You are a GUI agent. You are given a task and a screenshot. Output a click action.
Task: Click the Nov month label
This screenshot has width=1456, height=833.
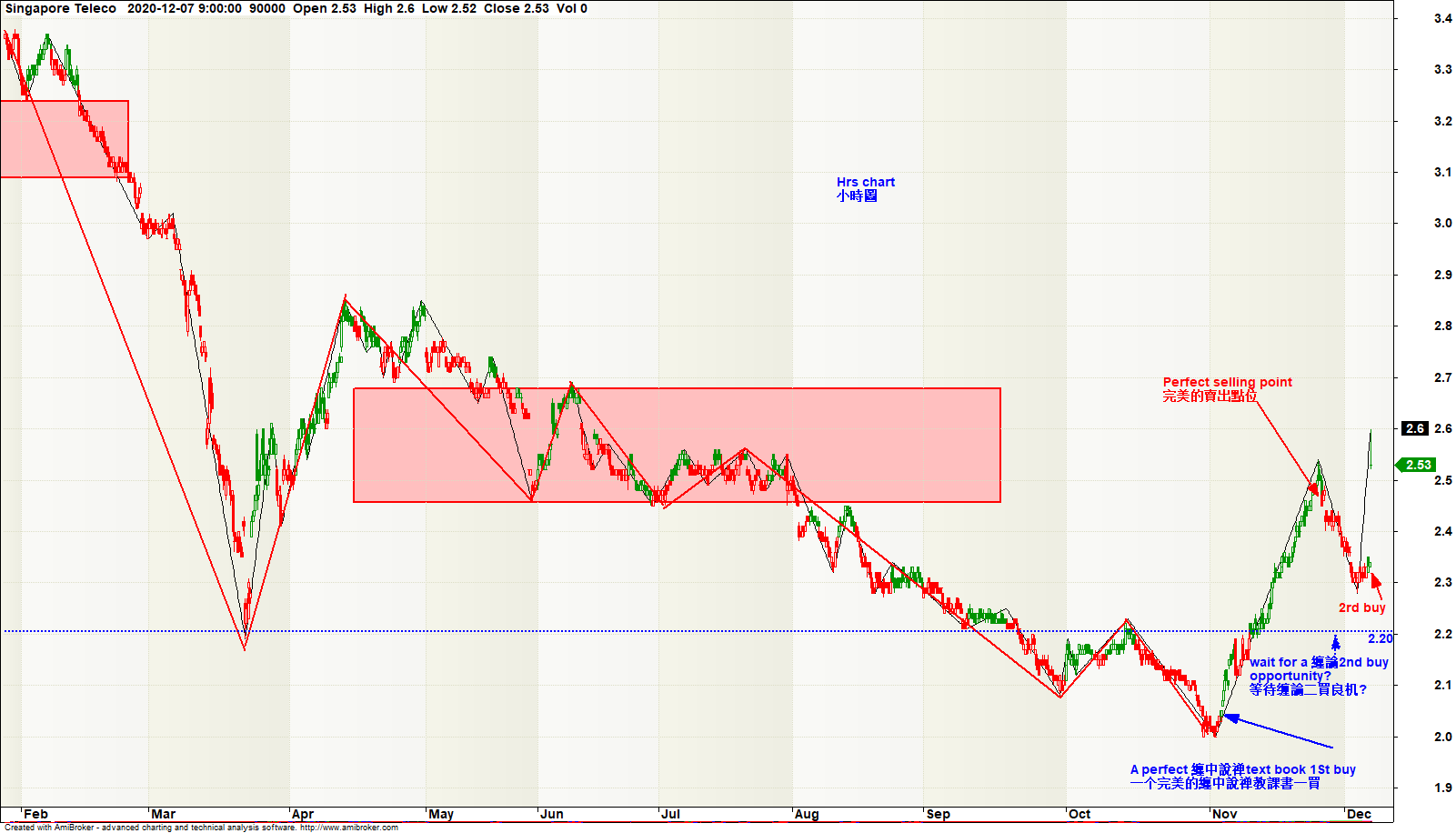pos(1225,814)
